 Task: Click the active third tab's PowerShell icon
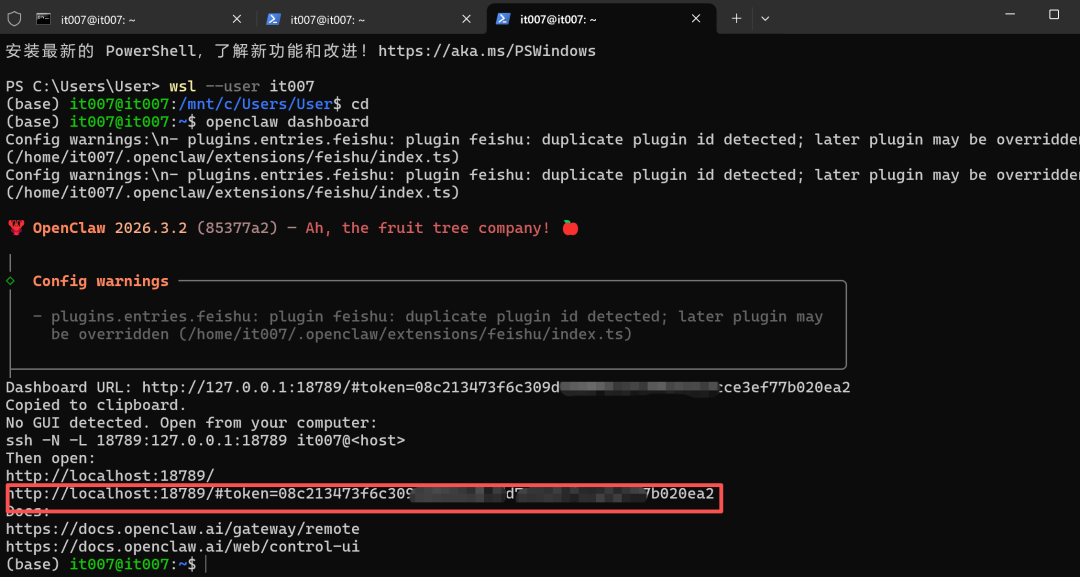503,19
